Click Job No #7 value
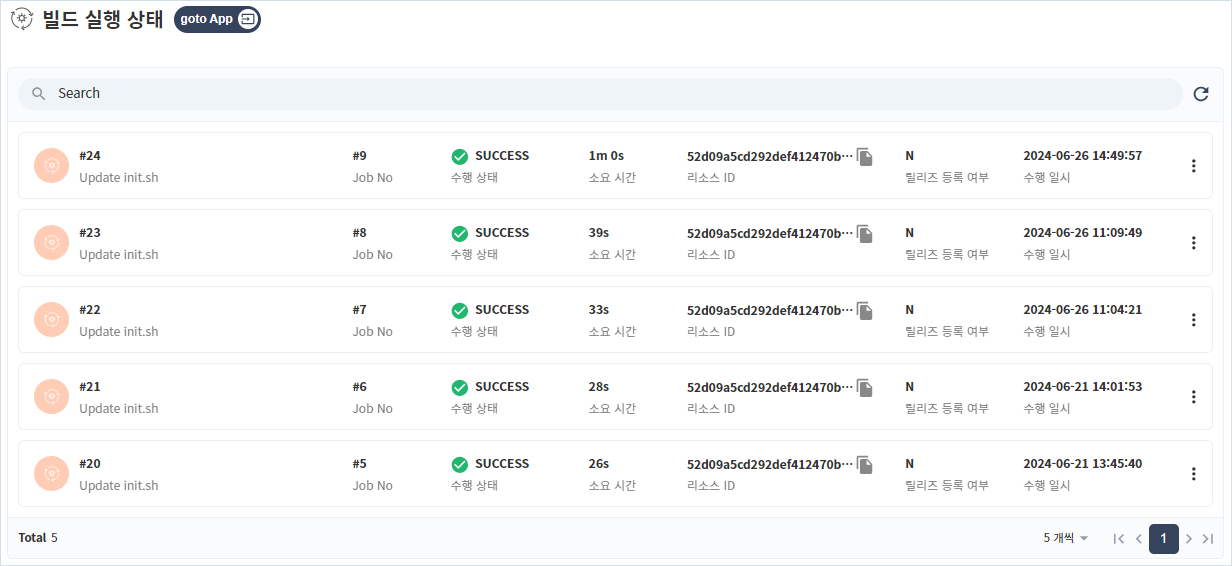Viewport: 1232px width, 566px height. click(360, 310)
